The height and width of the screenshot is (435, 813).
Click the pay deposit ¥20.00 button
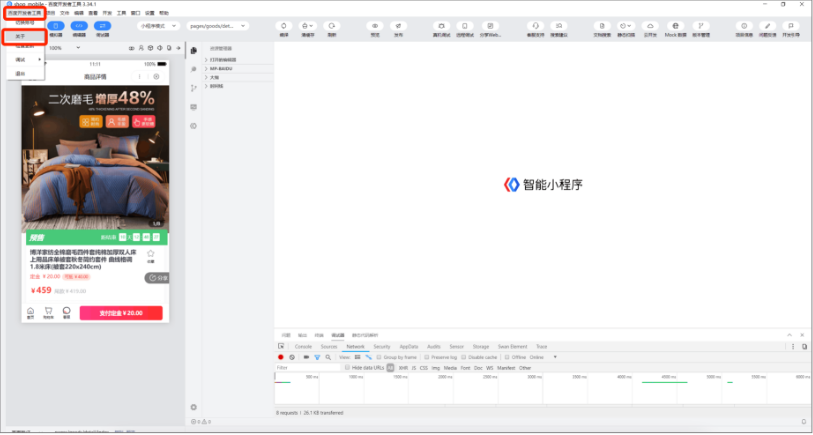(121, 313)
